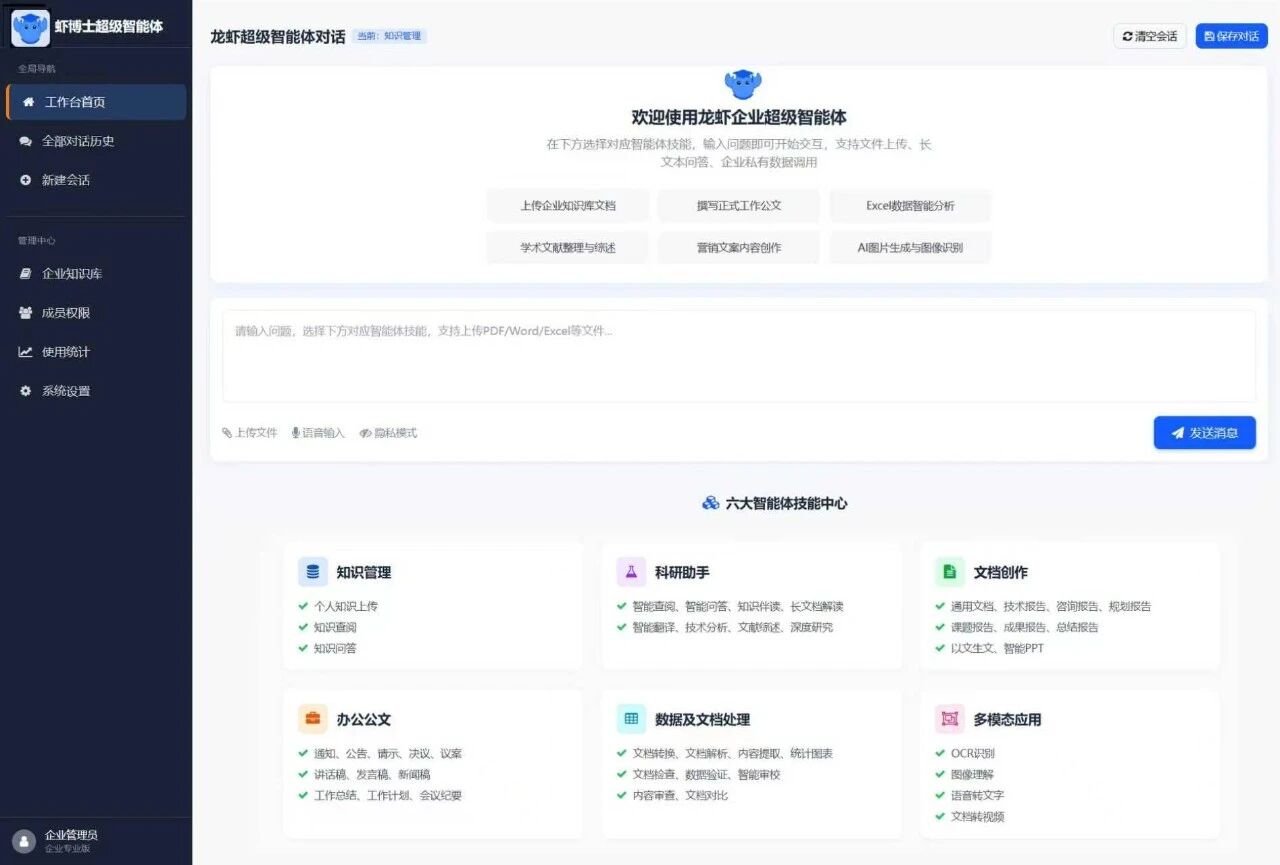Open 工作台首页 in the sidebar
The image size is (1280, 865).
[96, 102]
